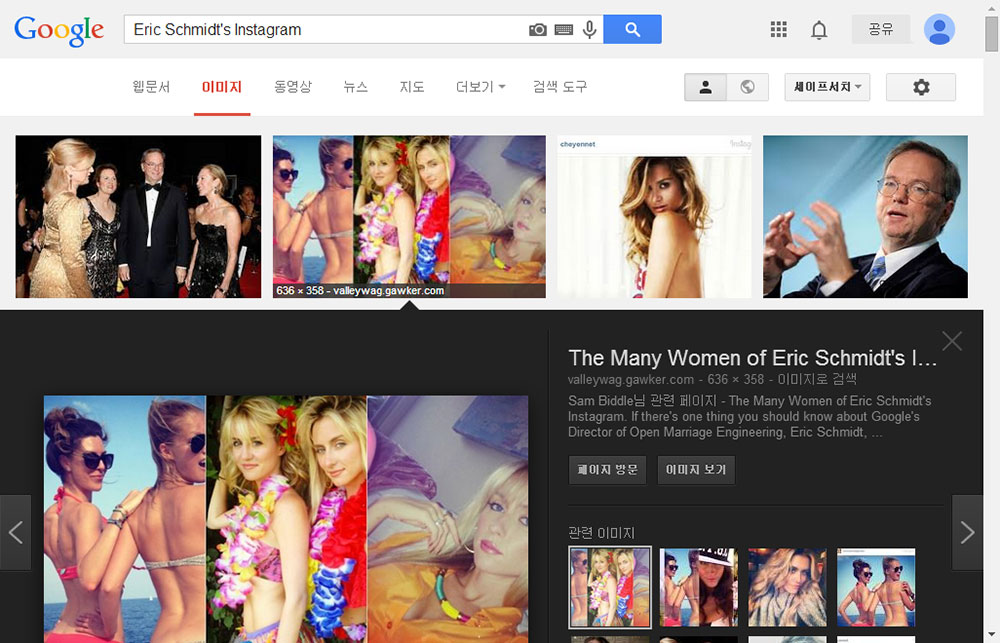Screen dimensions: 1000x643
Task: Click the page vertical scrollbar thumb
Action: 992,34
